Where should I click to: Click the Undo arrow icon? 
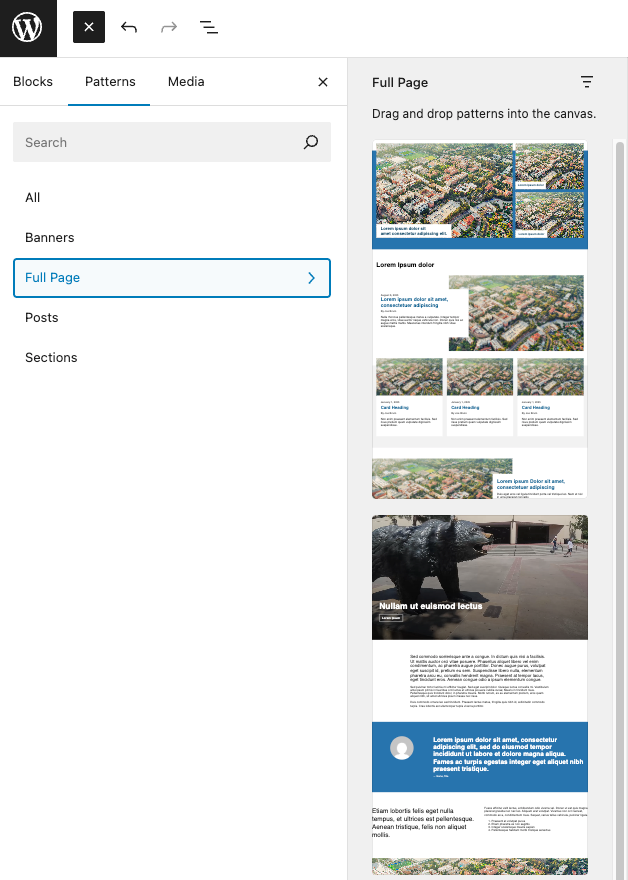click(x=129, y=27)
